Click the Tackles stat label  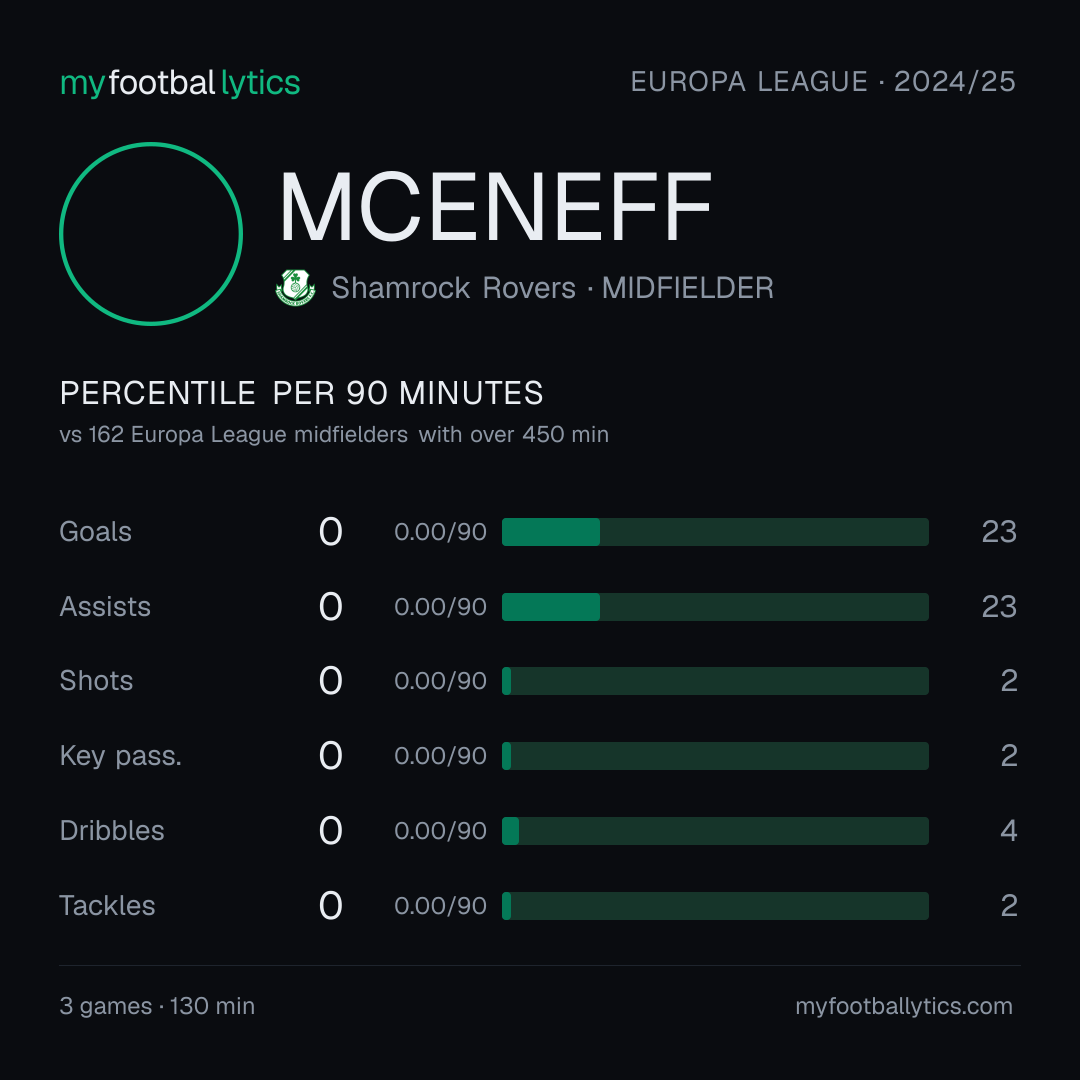tap(107, 906)
